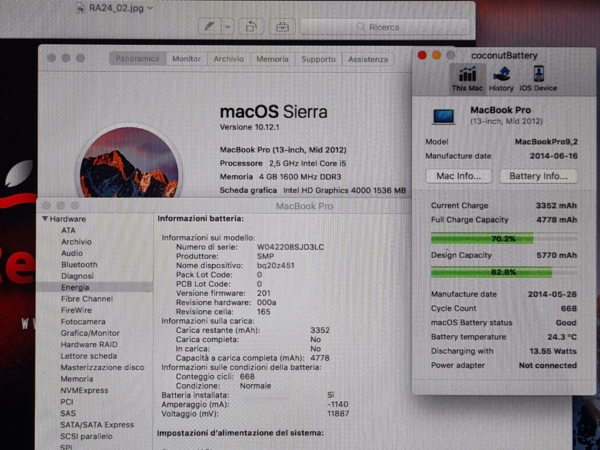Click the Discharging with 13.55 Watts value
The height and width of the screenshot is (450, 600).
553,351
